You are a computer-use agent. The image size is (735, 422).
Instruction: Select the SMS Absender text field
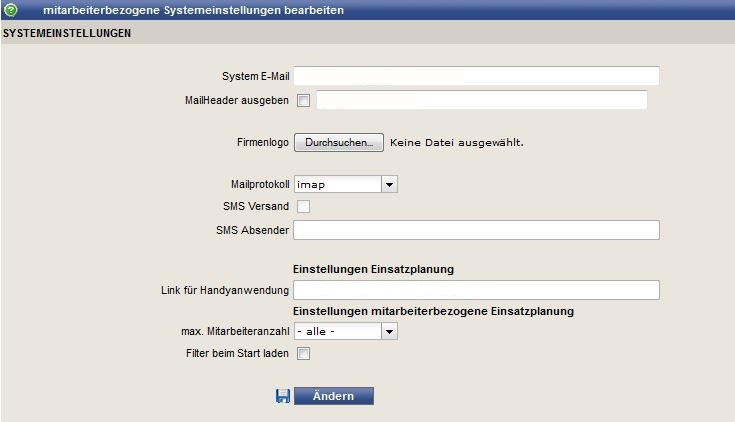[476, 230]
